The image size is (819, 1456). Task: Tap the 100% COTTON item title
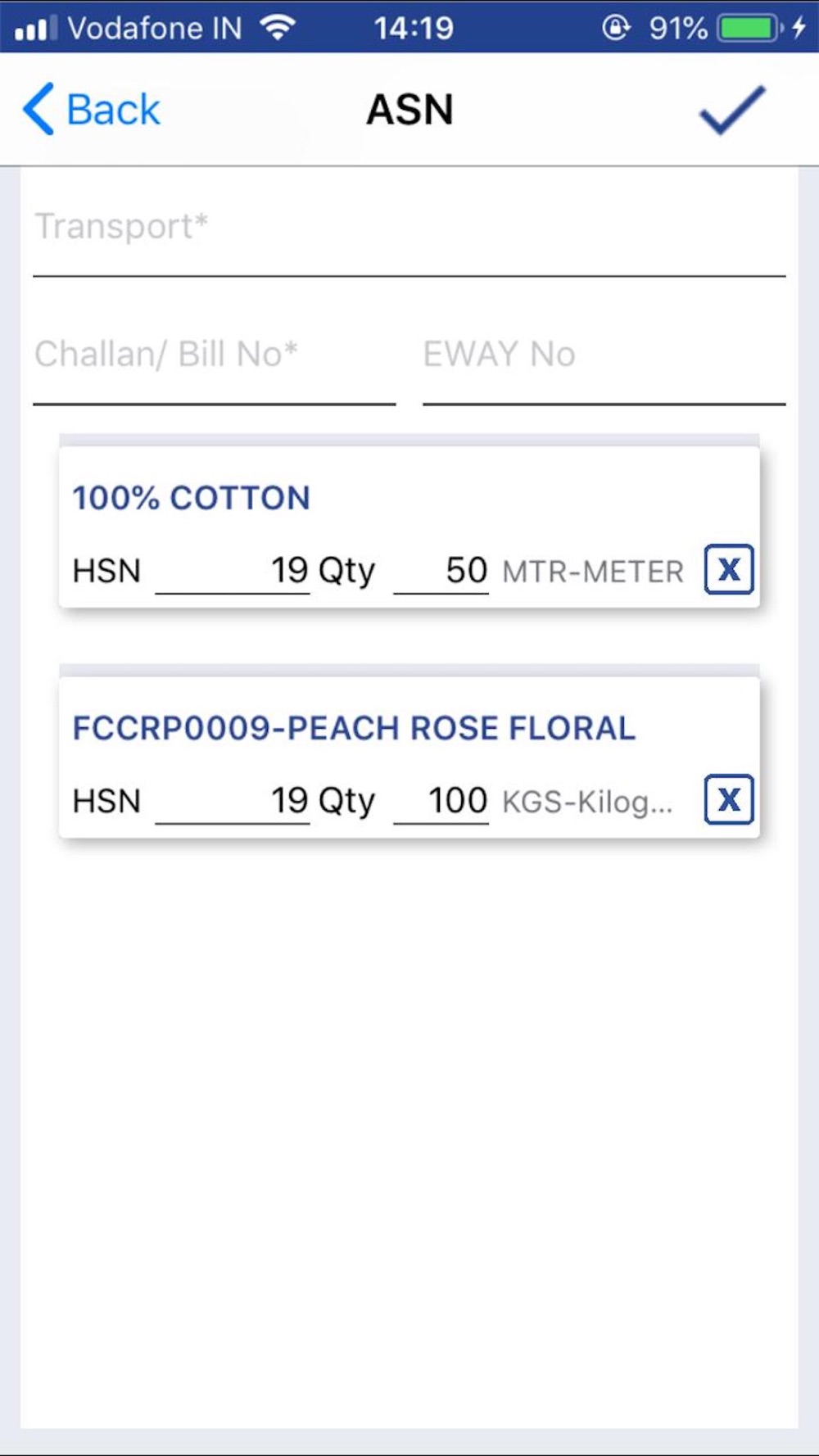point(191,498)
